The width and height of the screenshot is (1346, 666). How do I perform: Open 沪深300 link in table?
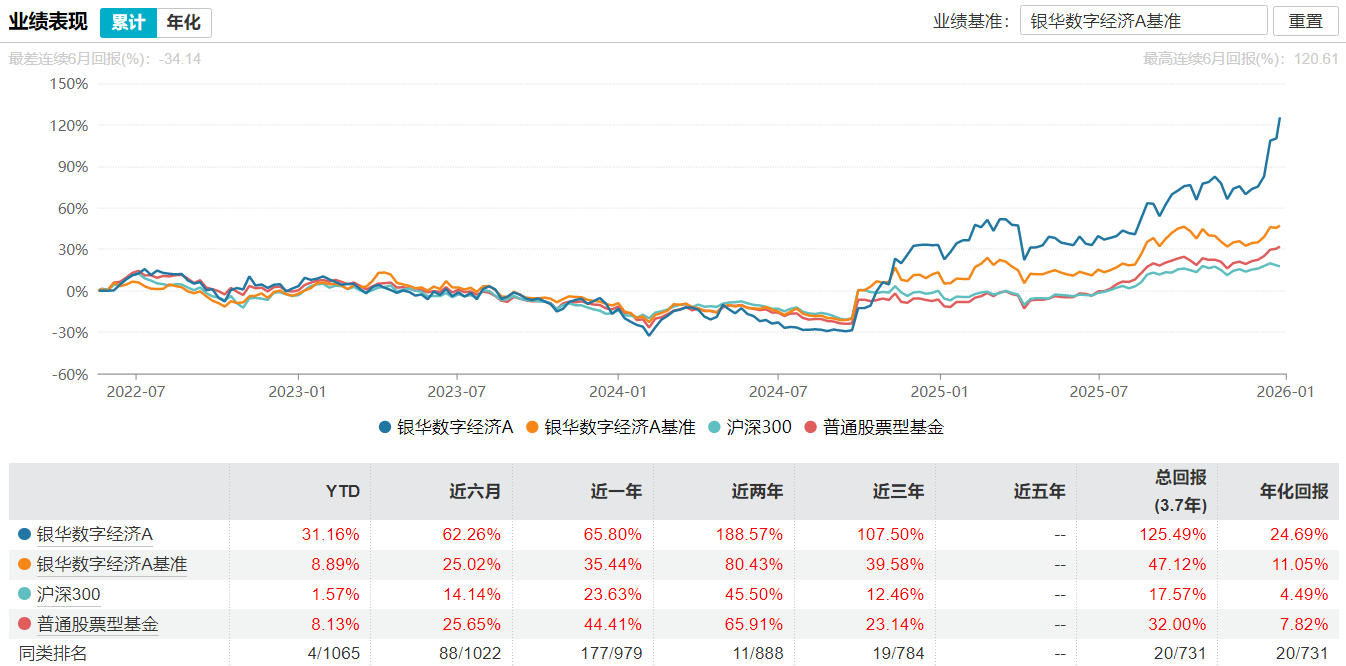pyautogui.click(x=69, y=595)
